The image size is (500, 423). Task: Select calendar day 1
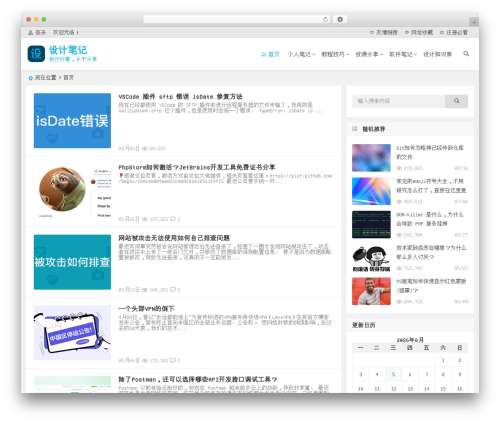(x=443, y=360)
